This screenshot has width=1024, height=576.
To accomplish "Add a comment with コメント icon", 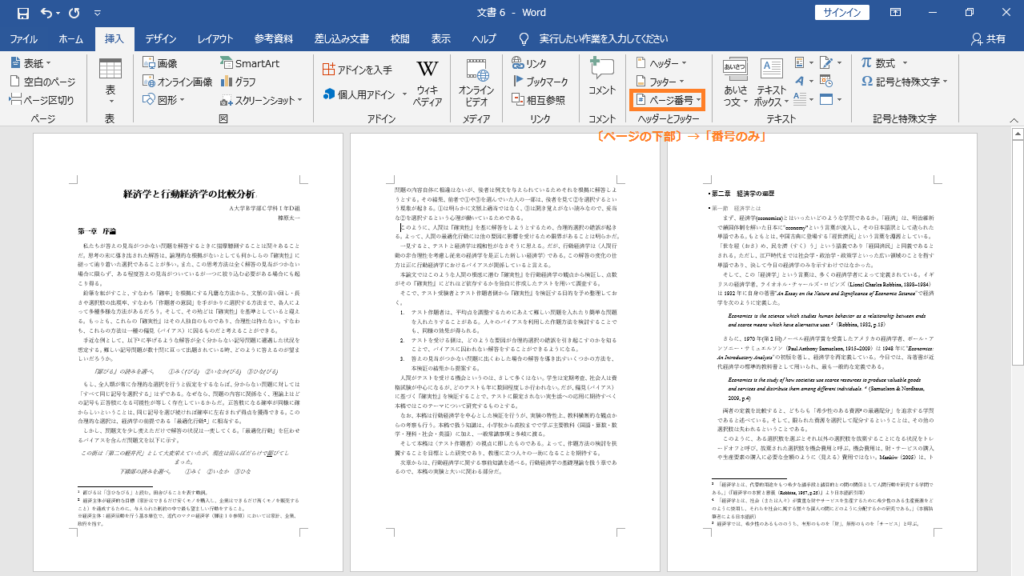I will coord(601,76).
